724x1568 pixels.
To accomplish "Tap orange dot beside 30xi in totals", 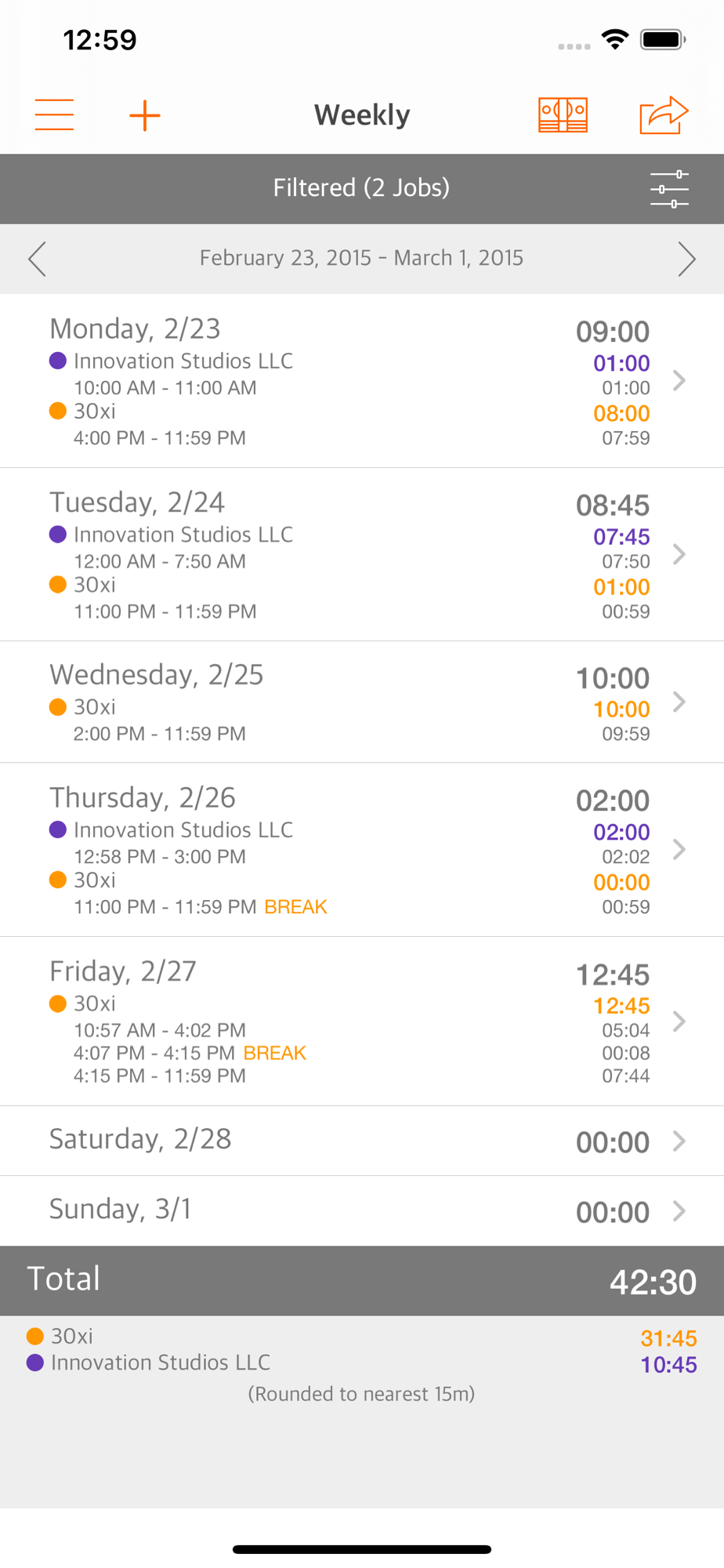I will coord(35,1336).
